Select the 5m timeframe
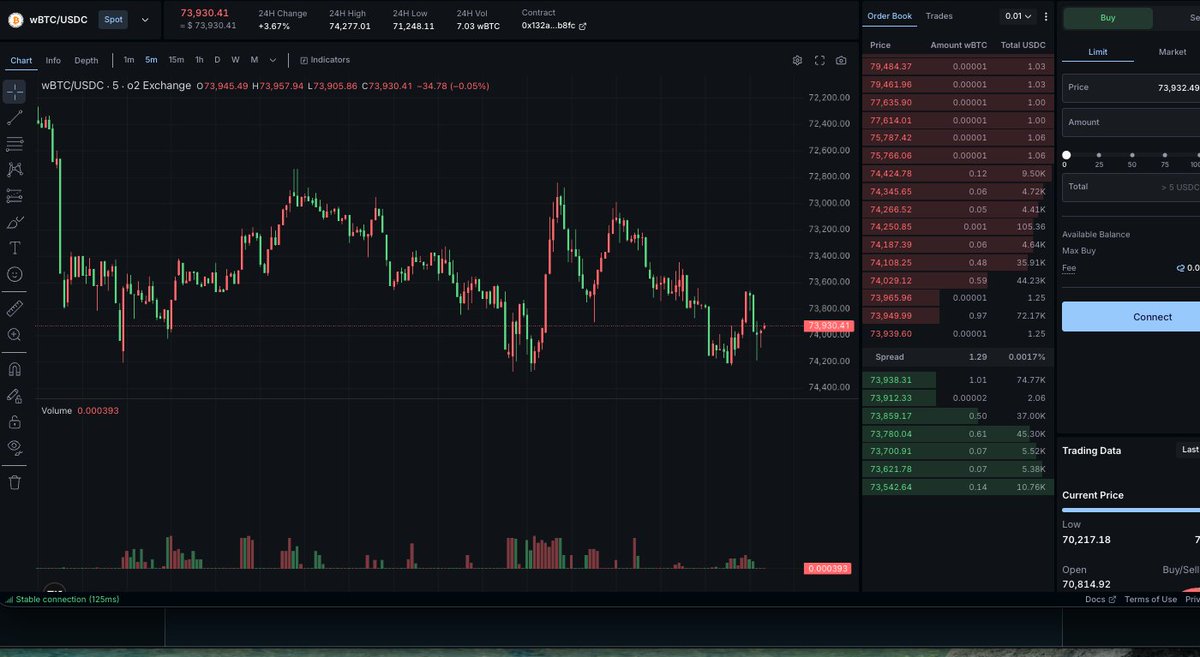This screenshot has height=657, width=1200. pos(151,60)
